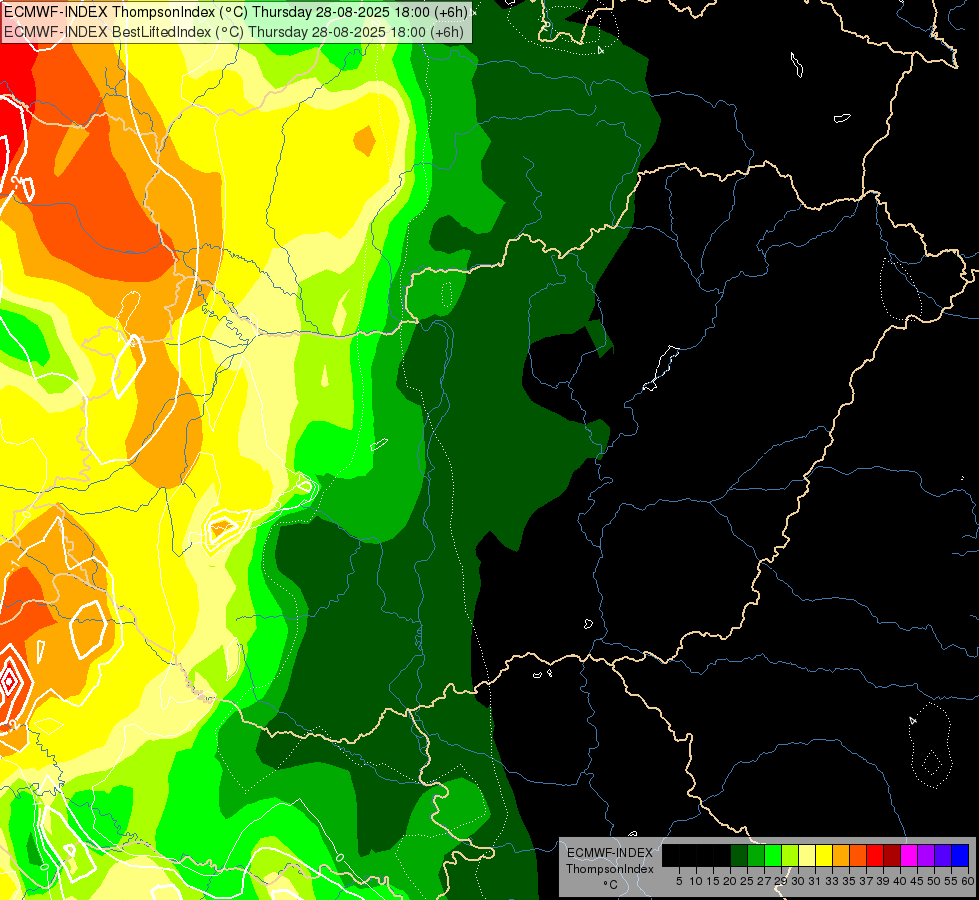Select the lime 29-30 legend swatch
Viewport: 979px width, 900px height.
tap(790, 855)
